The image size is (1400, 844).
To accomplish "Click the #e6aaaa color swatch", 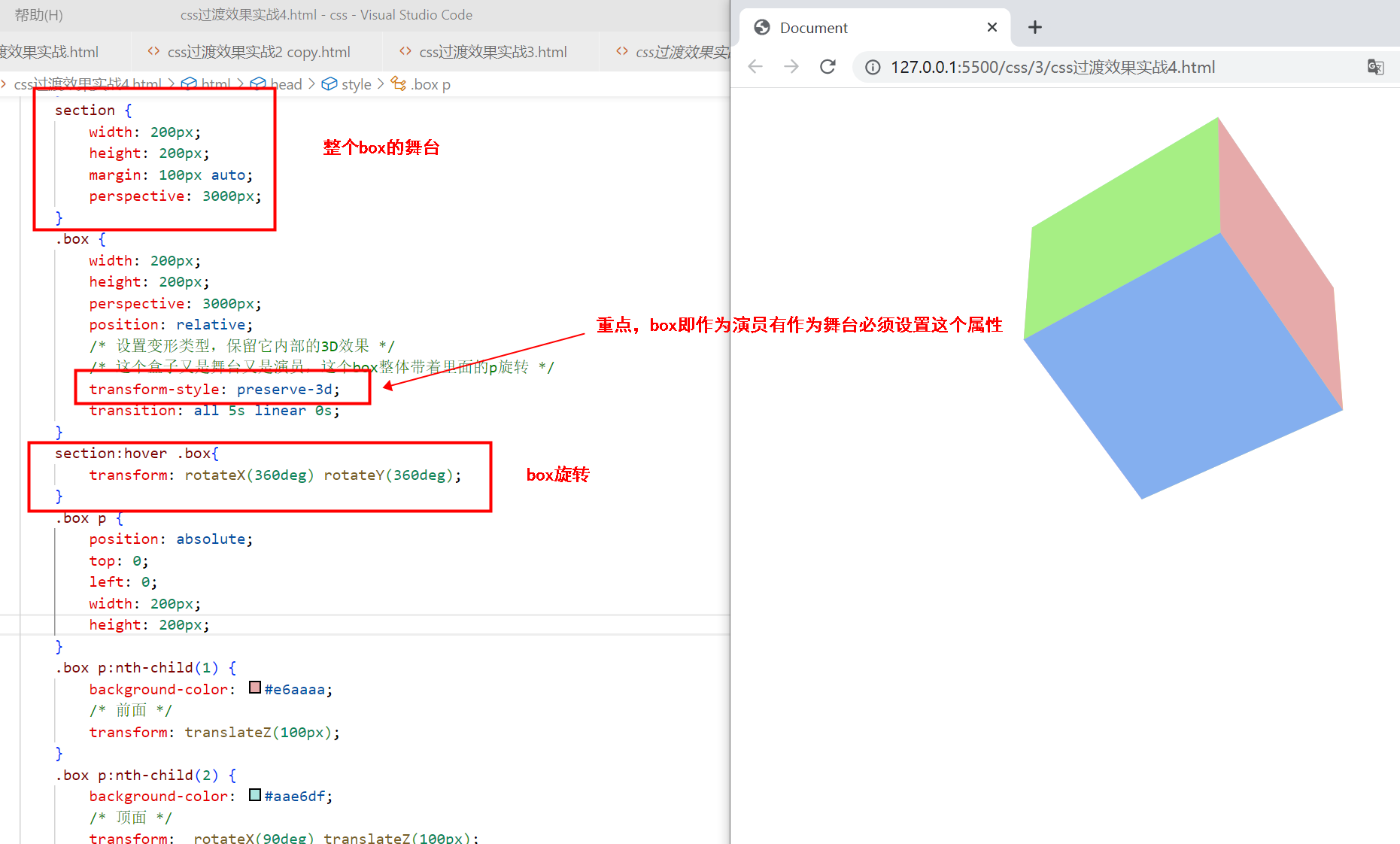I will pos(255,688).
